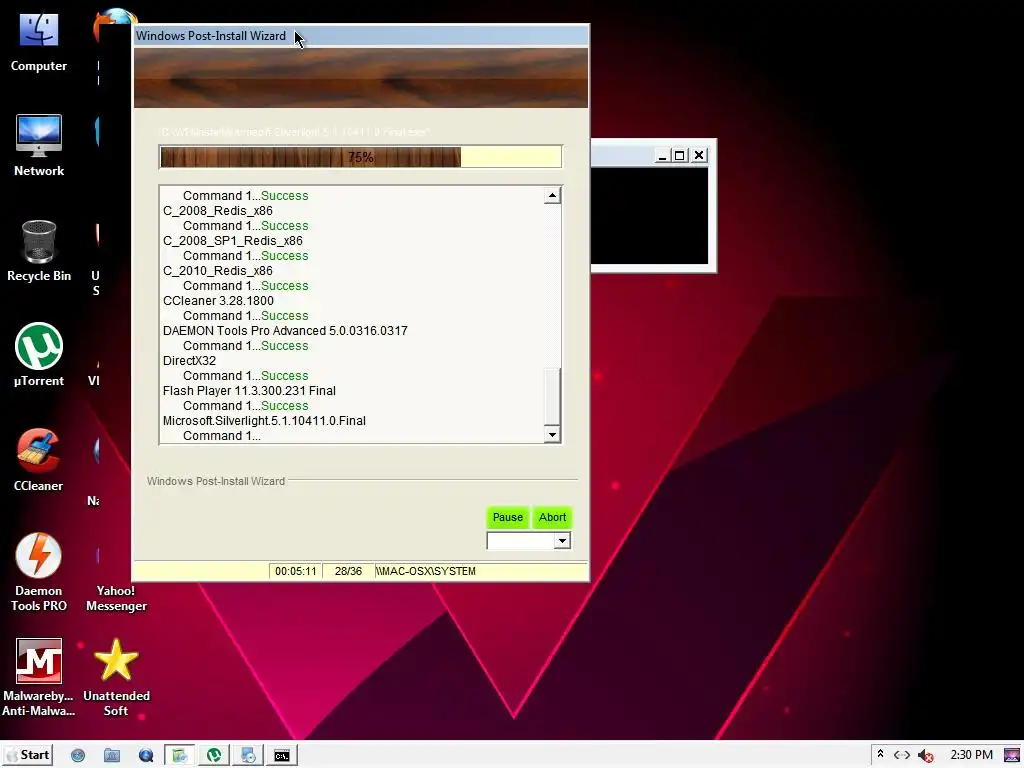Maximize the black console window
Viewport: 1024px width, 768px height.
click(x=680, y=155)
